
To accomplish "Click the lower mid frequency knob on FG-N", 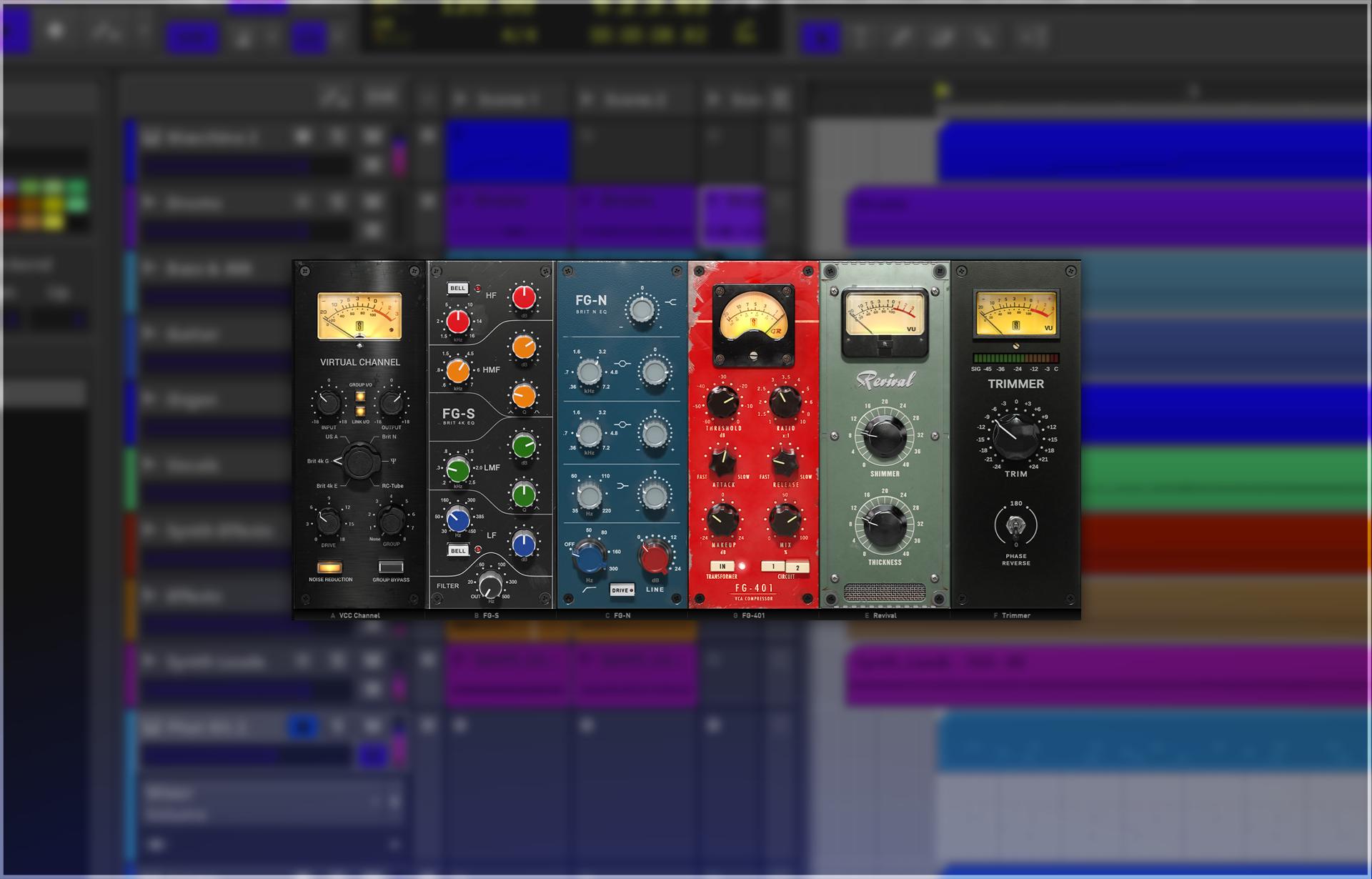I will [589, 433].
